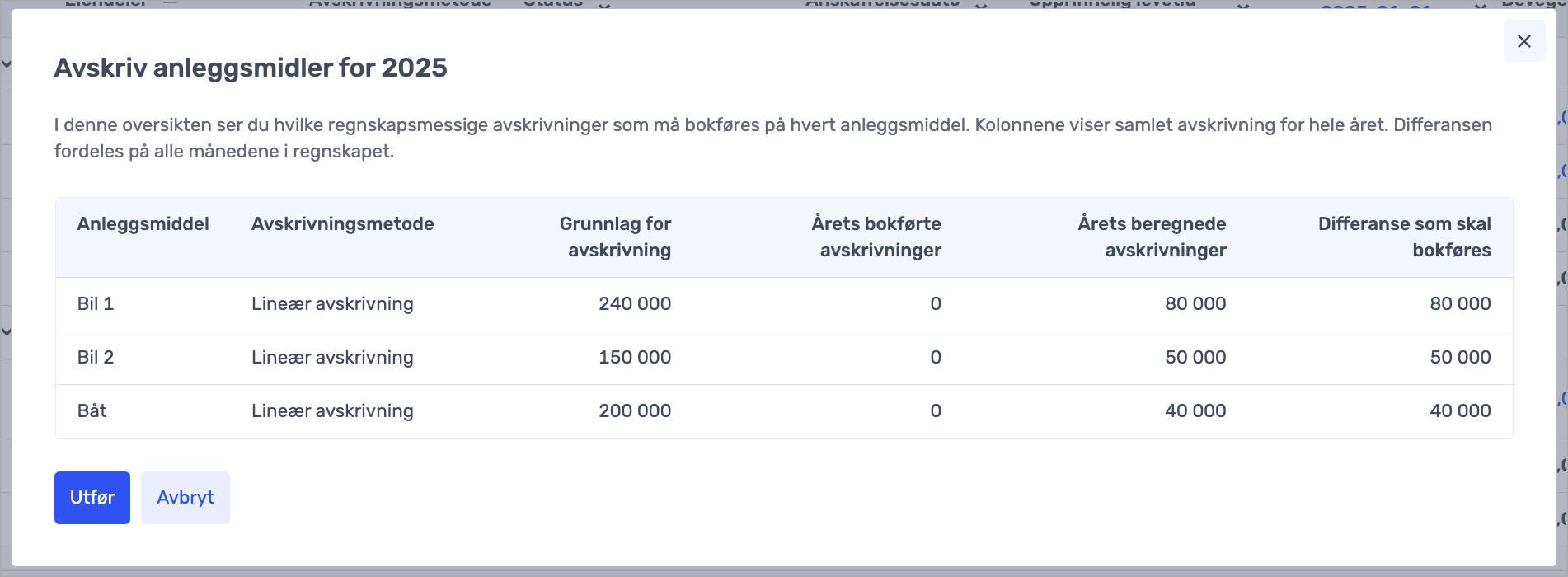
Task: Close the depreciation dialog with X icon
Action: pyautogui.click(x=1523, y=41)
